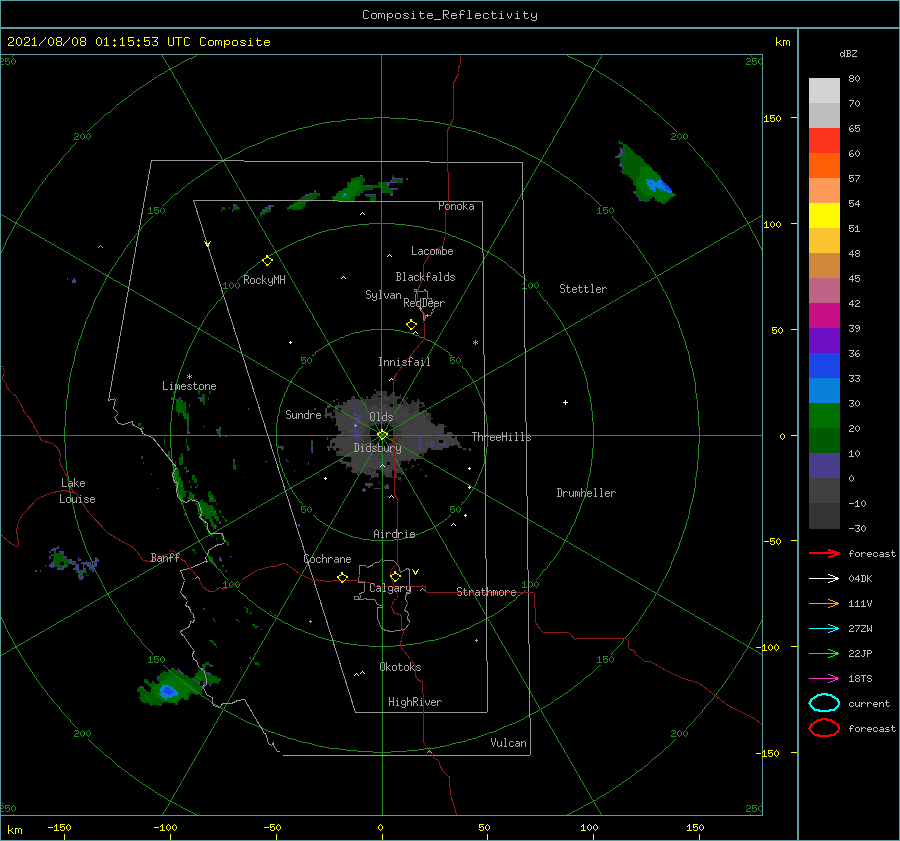Screen dimensions: 900x841
Task: Pick the purple 36–39 dBZ color swatch
Action: pos(824,340)
